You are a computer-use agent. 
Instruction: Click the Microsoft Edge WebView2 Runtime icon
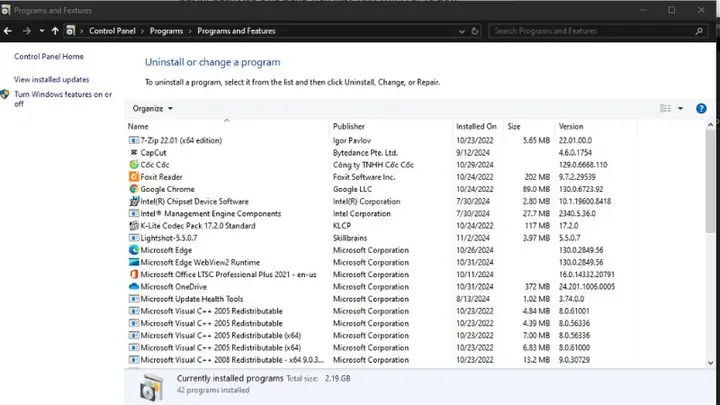tap(134, 262)
